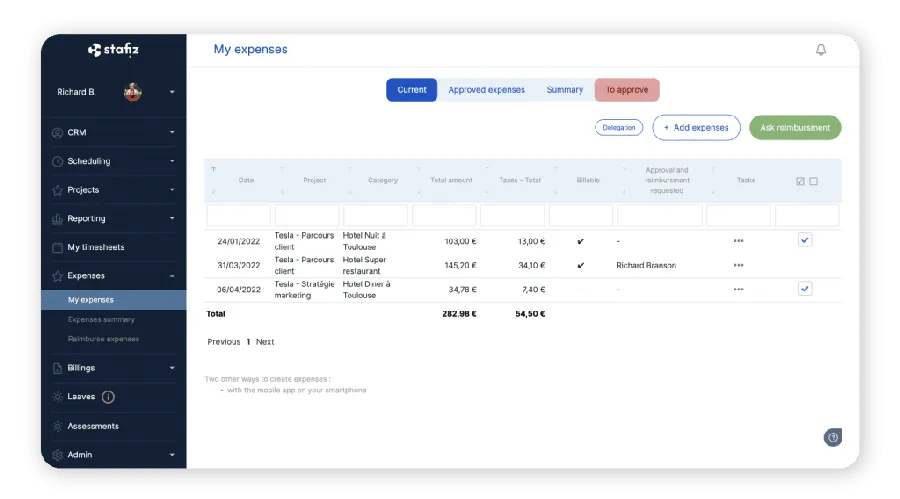Viewport: 900px width, 499px height.
Task: Switch to the To approve tab
Action: pos(627,90)
